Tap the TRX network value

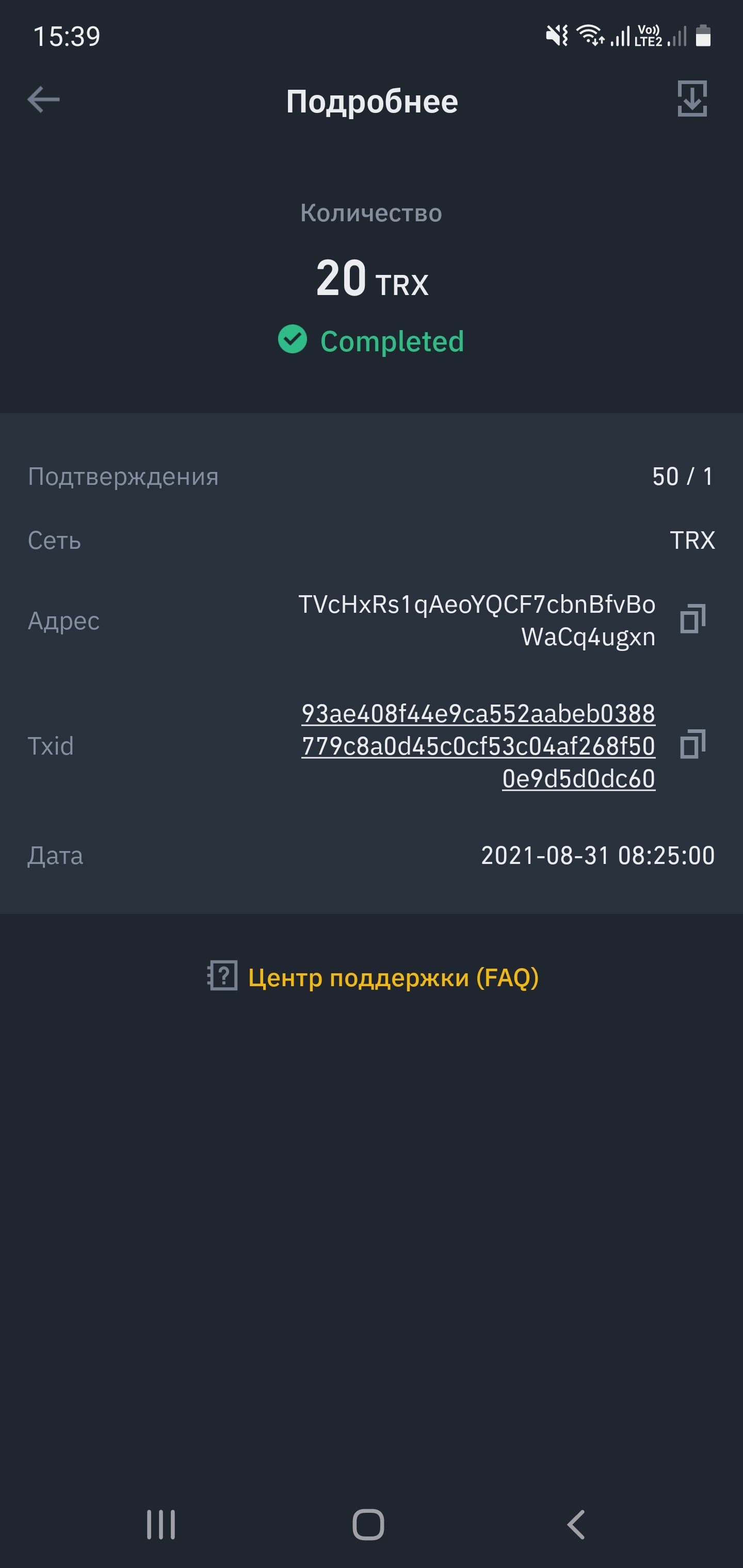tap(692, 541)
